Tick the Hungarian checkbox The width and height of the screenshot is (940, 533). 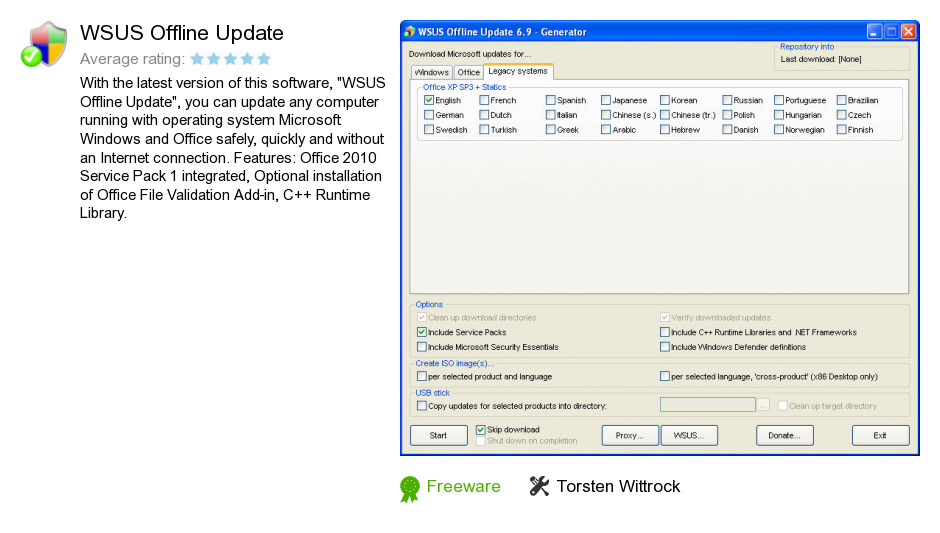click(779, 115)
